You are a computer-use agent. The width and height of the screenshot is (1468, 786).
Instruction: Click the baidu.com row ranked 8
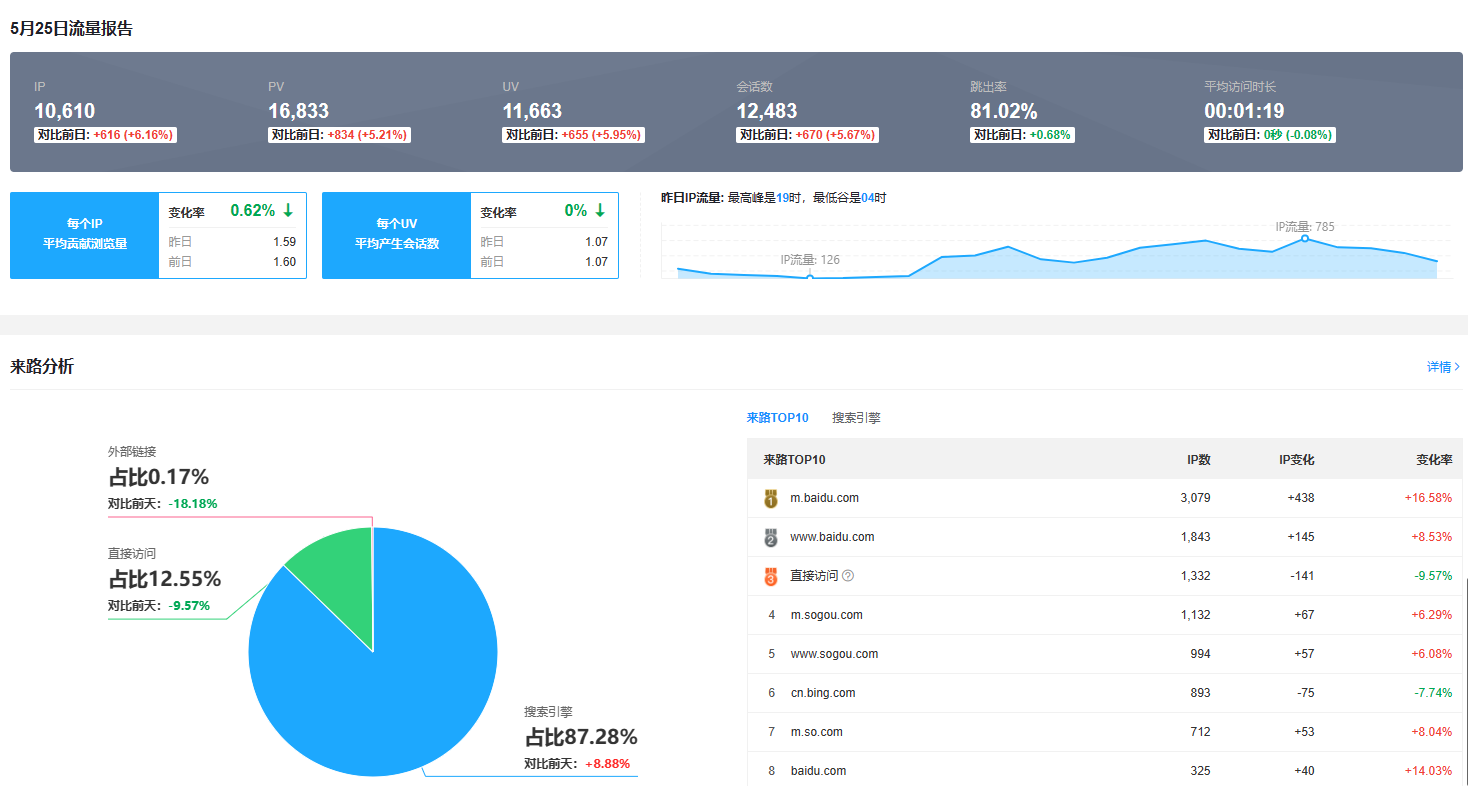point(1104,769)
